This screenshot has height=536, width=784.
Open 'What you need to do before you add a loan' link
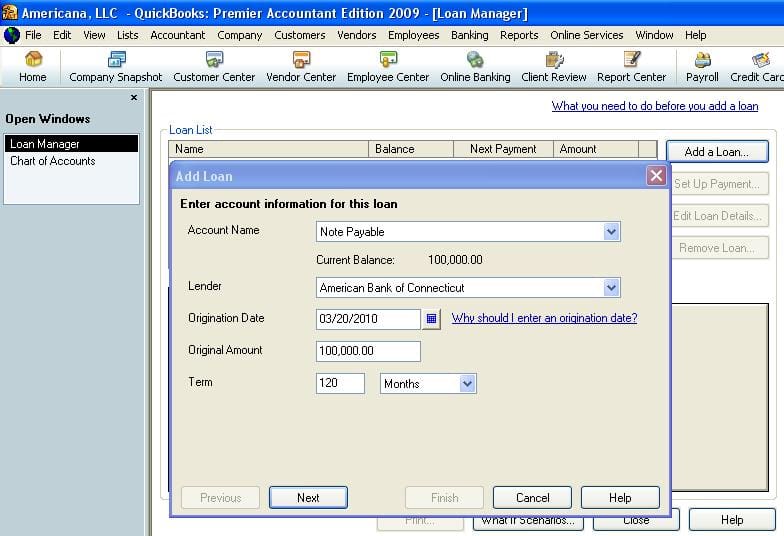655,106
